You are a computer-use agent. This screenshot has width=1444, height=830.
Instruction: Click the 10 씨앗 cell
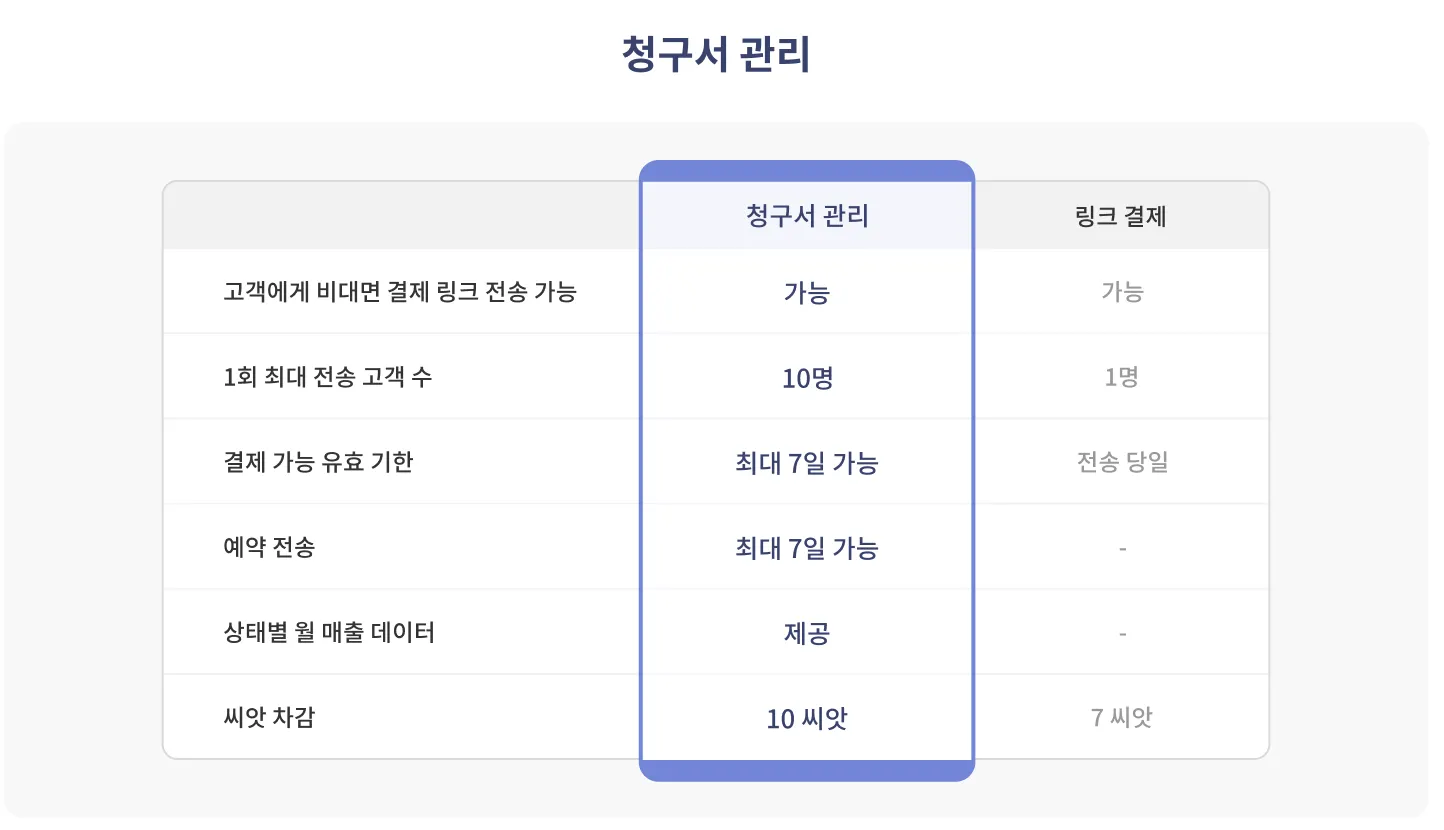(x=806, y=719)
